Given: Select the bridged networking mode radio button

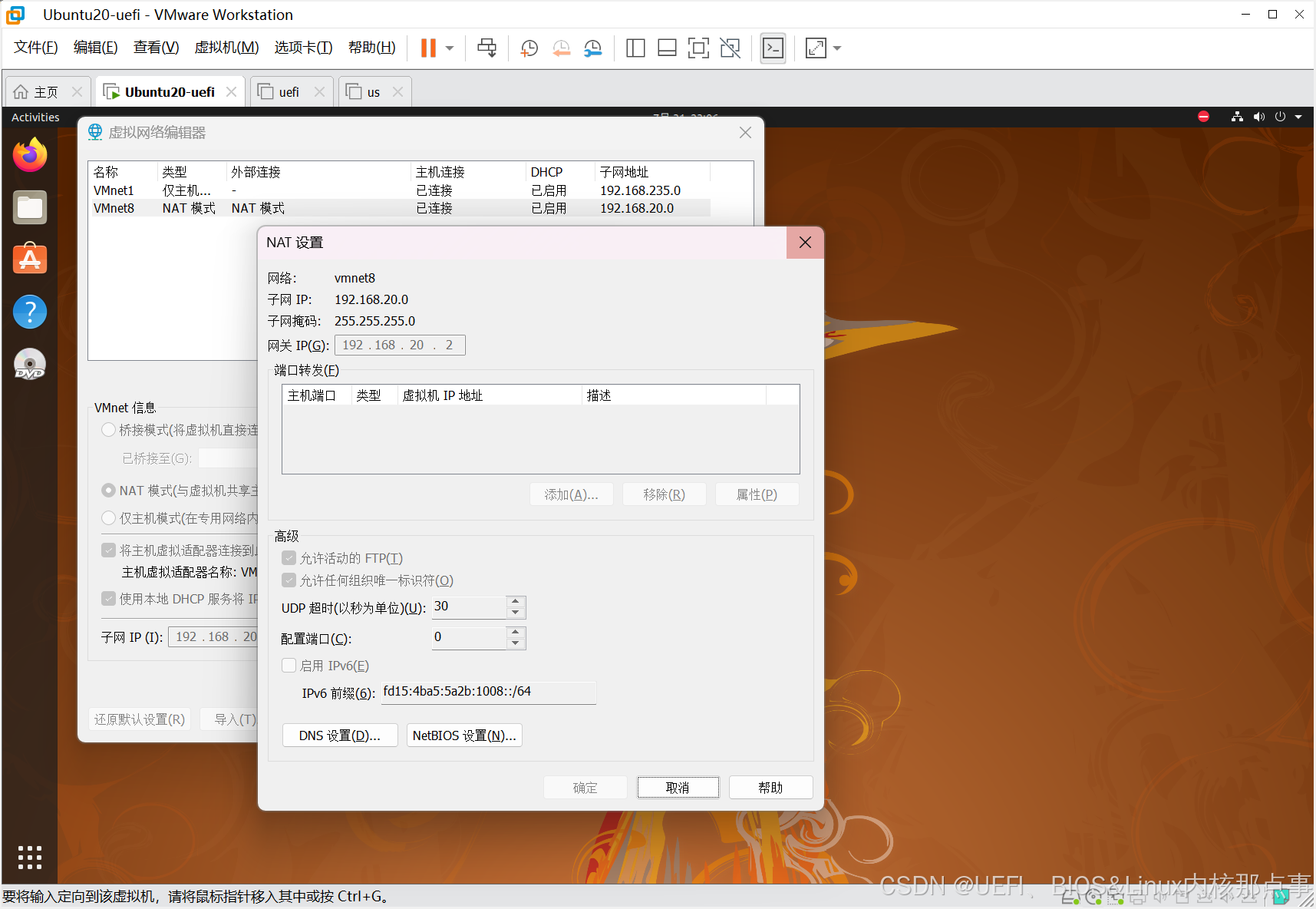Looking at the screenshot, I should tap(108, 430).
